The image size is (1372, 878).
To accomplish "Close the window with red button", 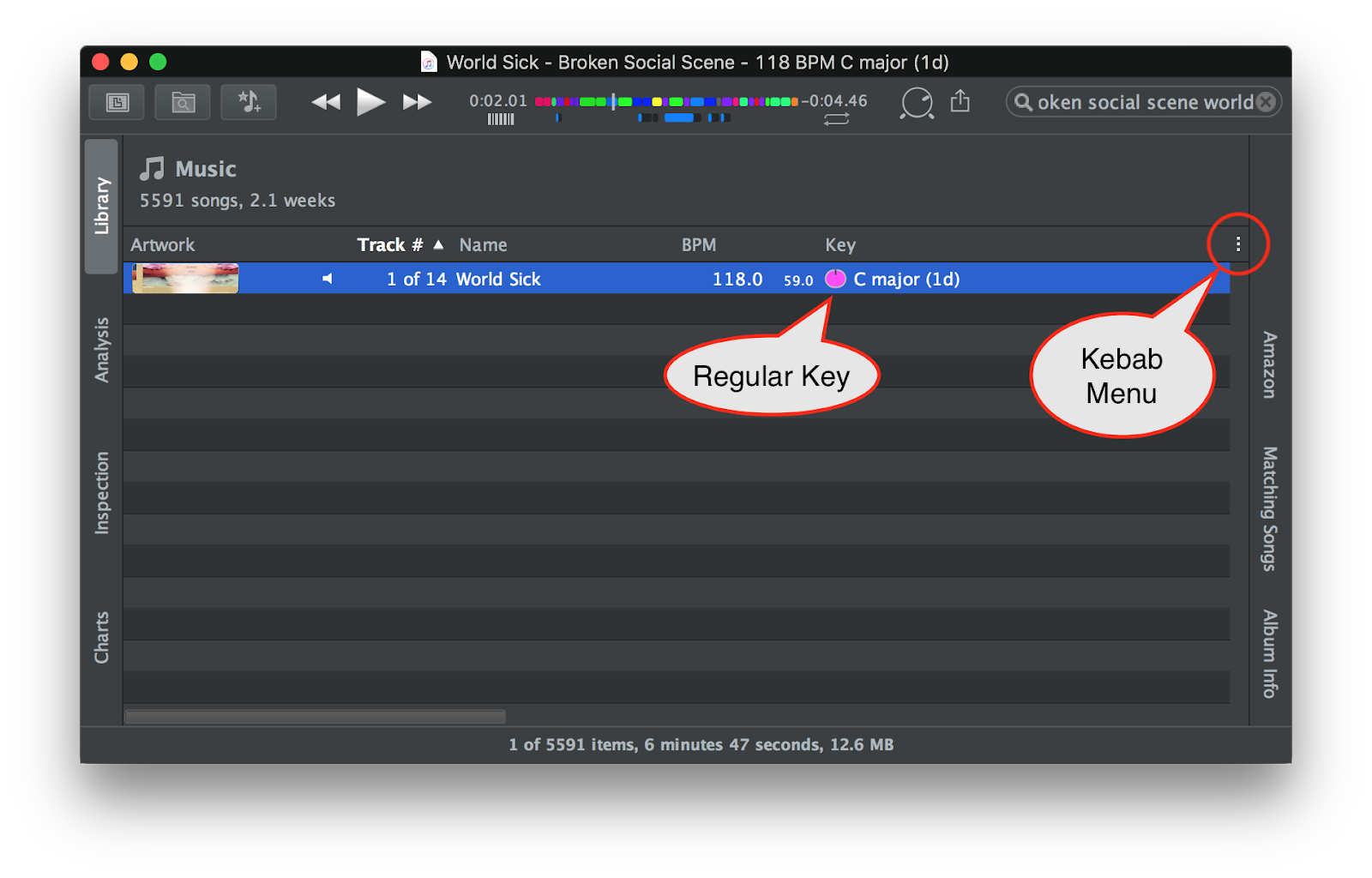I will tap(100, 62).
